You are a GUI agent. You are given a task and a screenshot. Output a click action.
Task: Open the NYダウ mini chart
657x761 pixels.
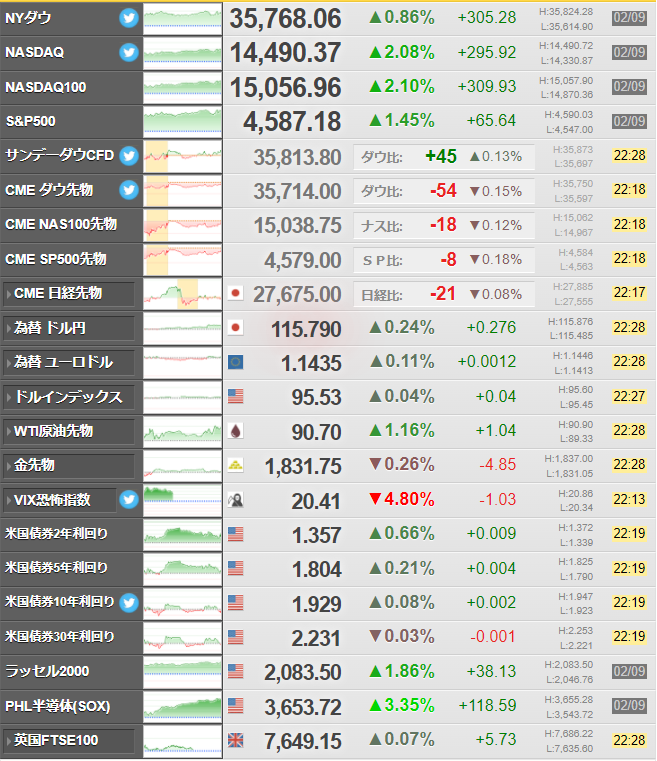click(182, 18)
